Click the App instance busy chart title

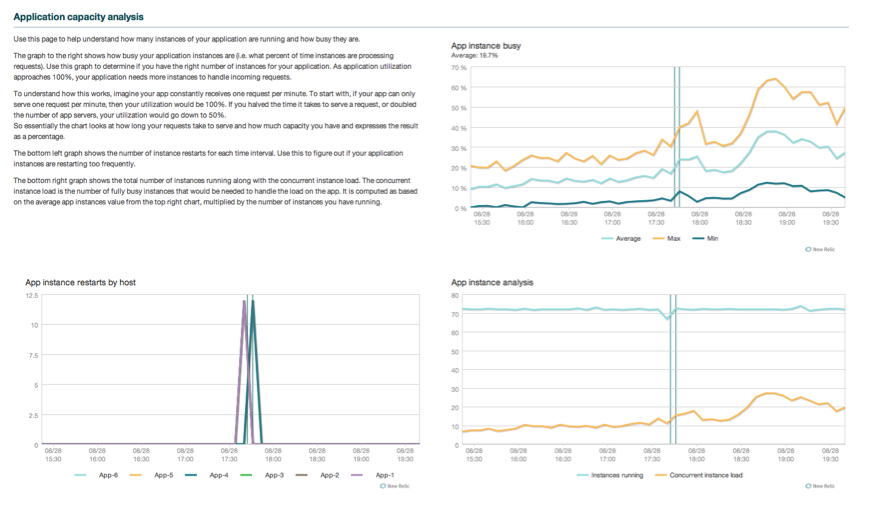pos(485,46)
